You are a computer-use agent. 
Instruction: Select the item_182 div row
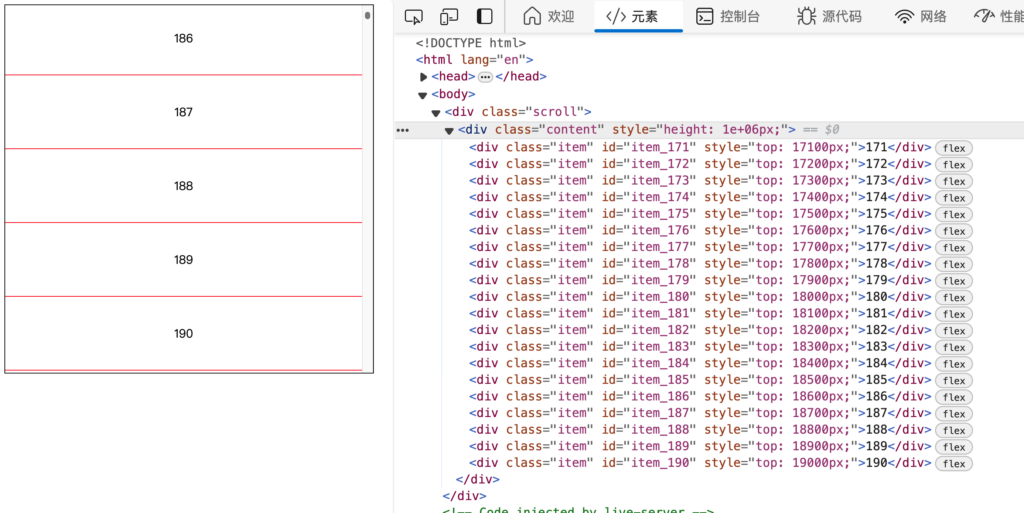click(700, 330)
